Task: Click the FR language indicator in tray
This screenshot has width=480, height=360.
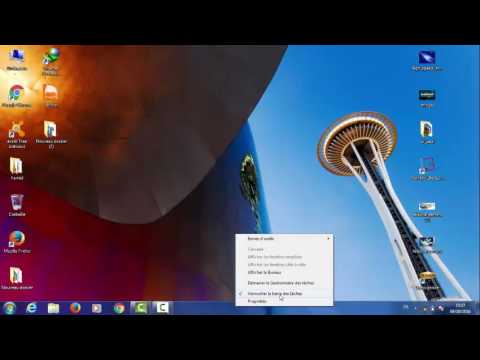Action: coord(406,307)
